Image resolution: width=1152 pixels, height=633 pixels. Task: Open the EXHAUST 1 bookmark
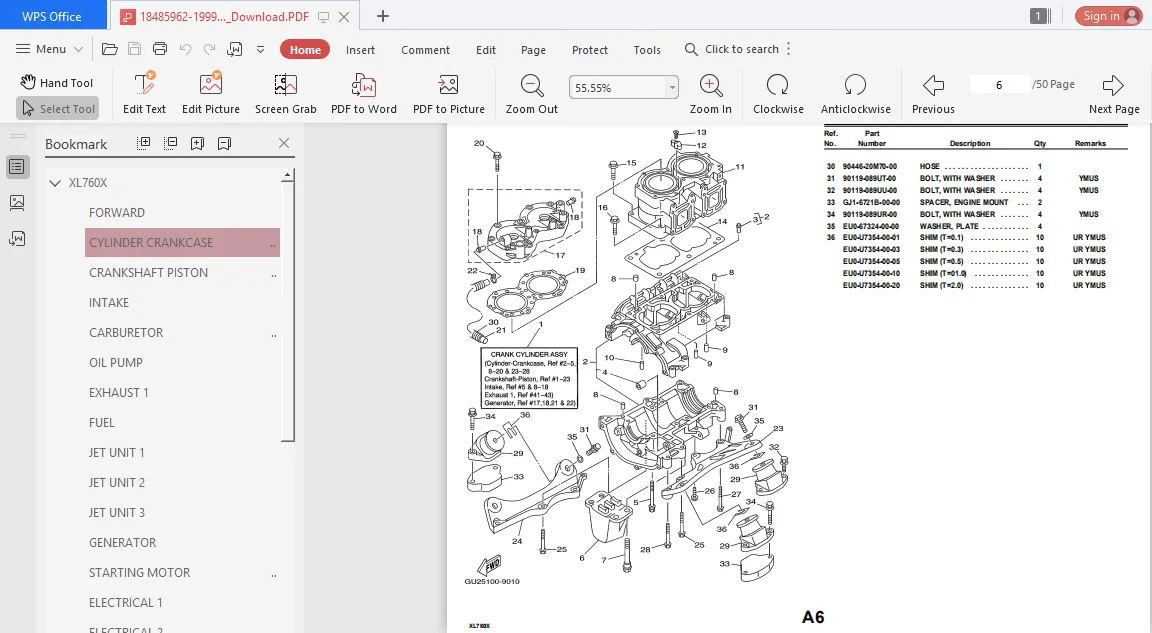(119, 393)
